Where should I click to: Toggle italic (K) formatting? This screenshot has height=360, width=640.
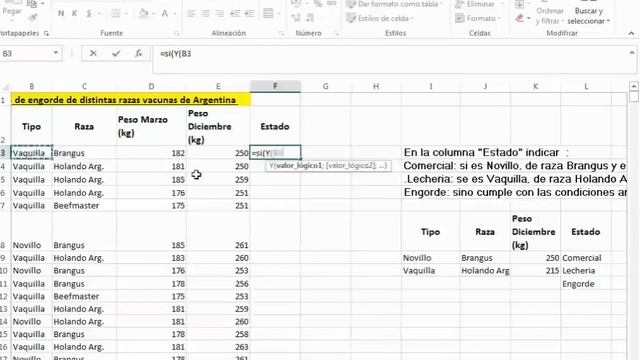74,13
